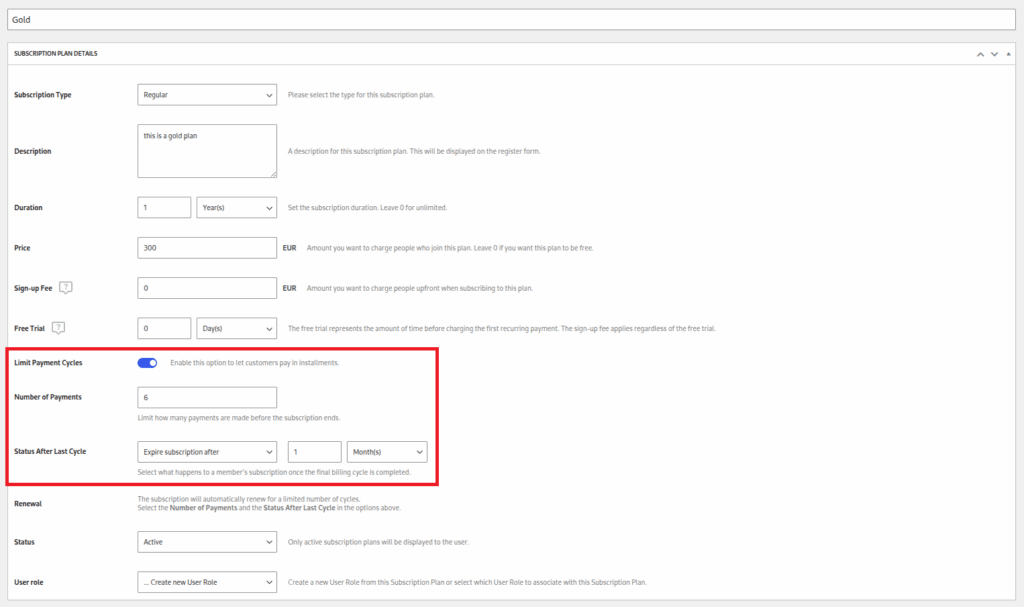Collapse the Subscription Plan Details panel using the triangle toggle

1008,54
